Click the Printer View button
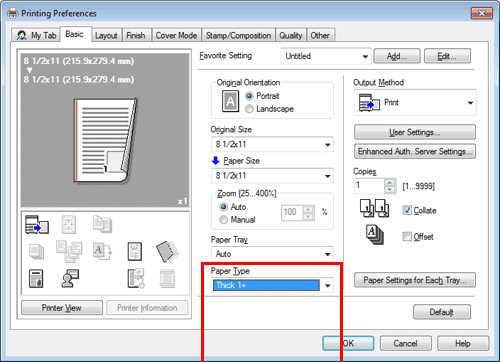 click(x=62, y=308)
